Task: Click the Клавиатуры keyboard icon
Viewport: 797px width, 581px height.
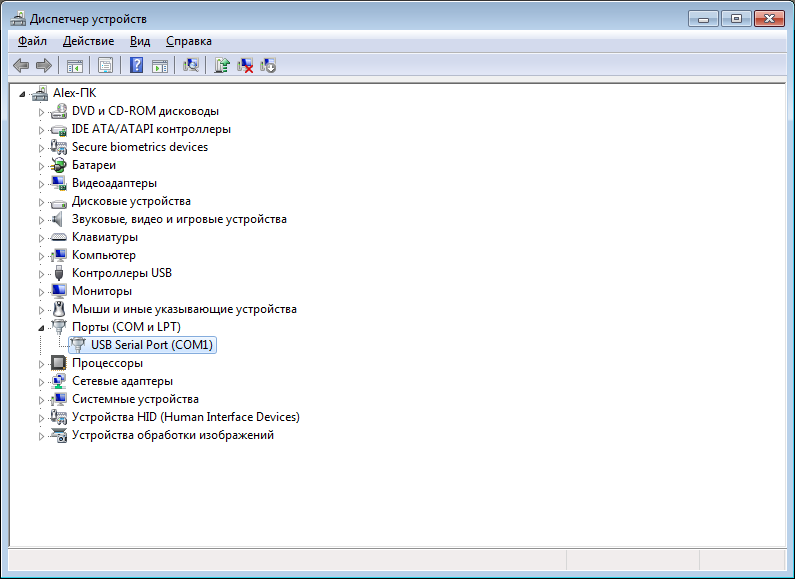Action: 59,237
